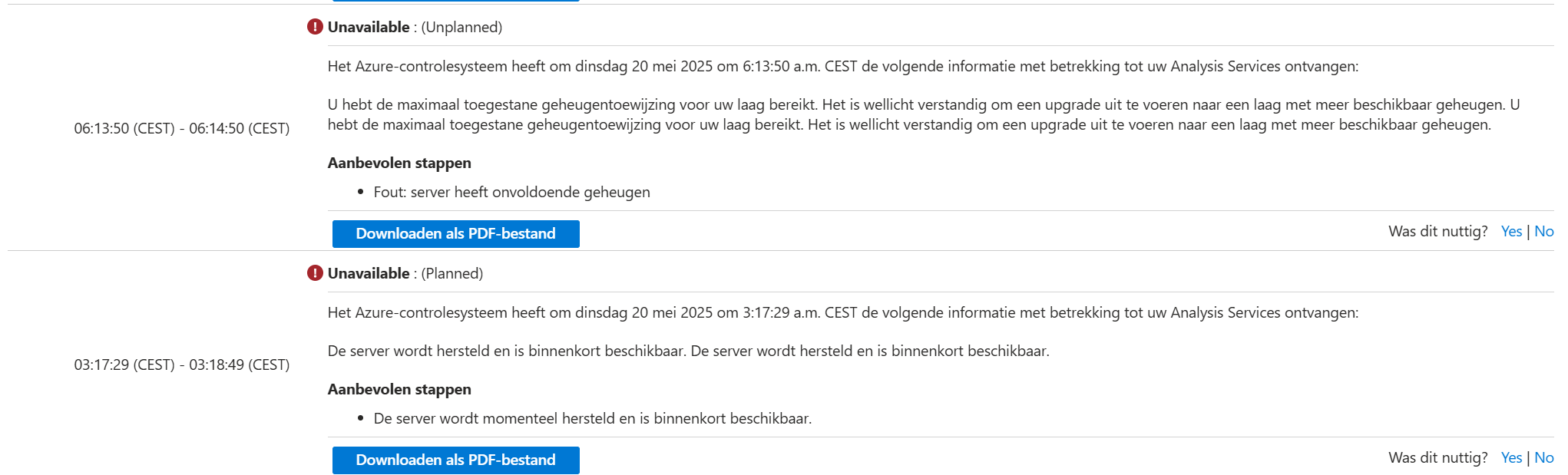The width and height of the screenshot is (1568, 475).
Task: Answer No for the planned restore event
Action: coord(1543,457)
